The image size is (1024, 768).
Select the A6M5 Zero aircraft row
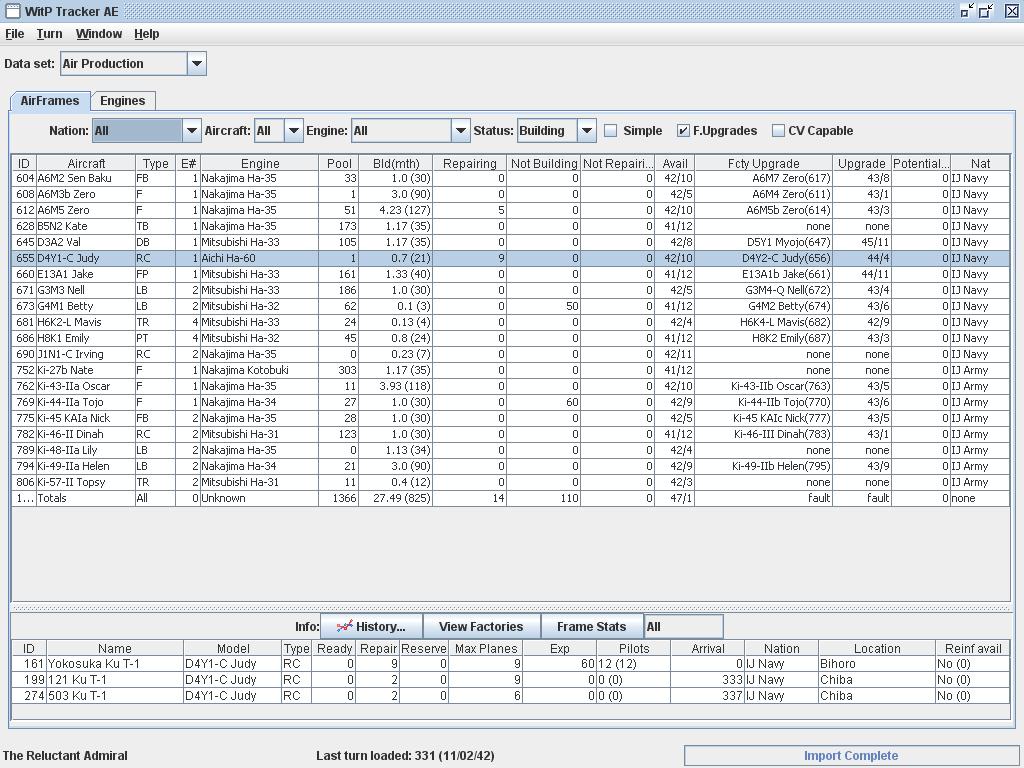[x=511, y=210]
